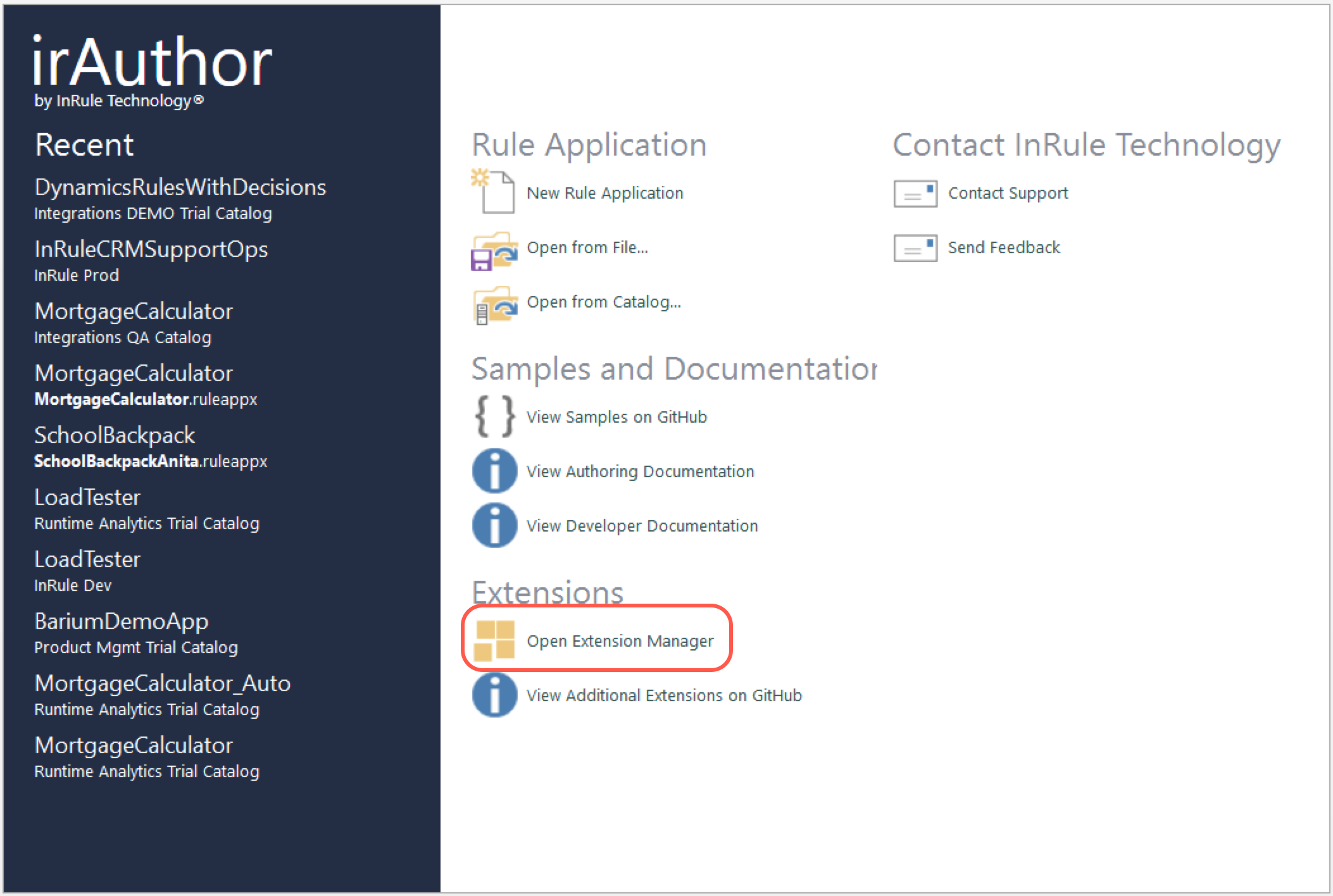The image size is (1333, 896).
Task: Open SchoolBackpackAnita.ruleappx from Recent
Action: (150, 461)
